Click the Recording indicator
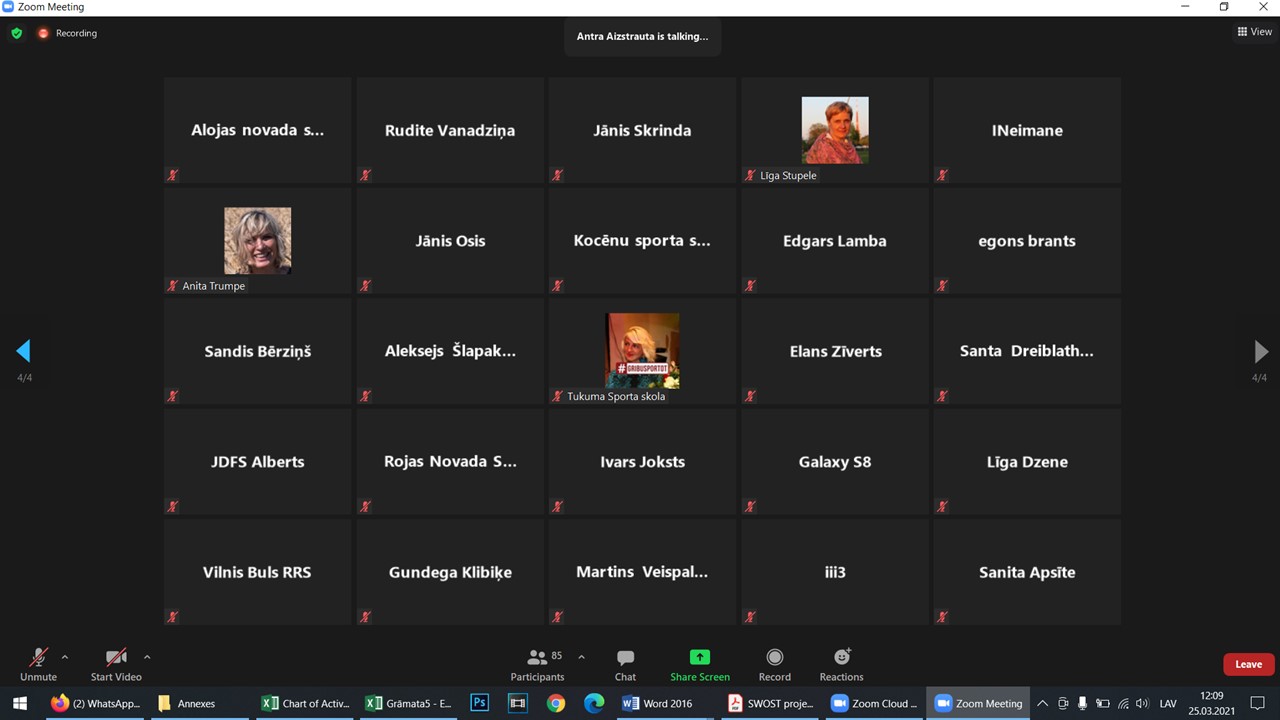Image resolution: width=1280 pixels, height=720 pixels. (68, 33)
